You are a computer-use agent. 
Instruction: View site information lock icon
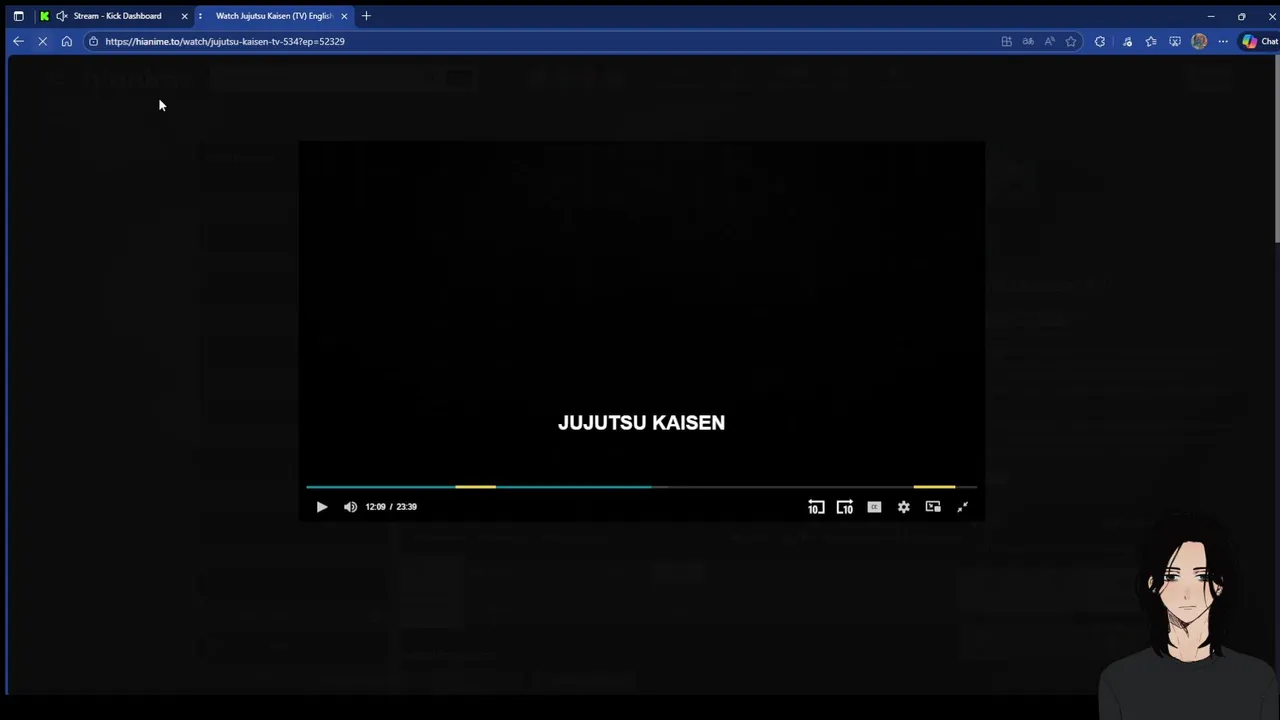(x=93, y=41)
